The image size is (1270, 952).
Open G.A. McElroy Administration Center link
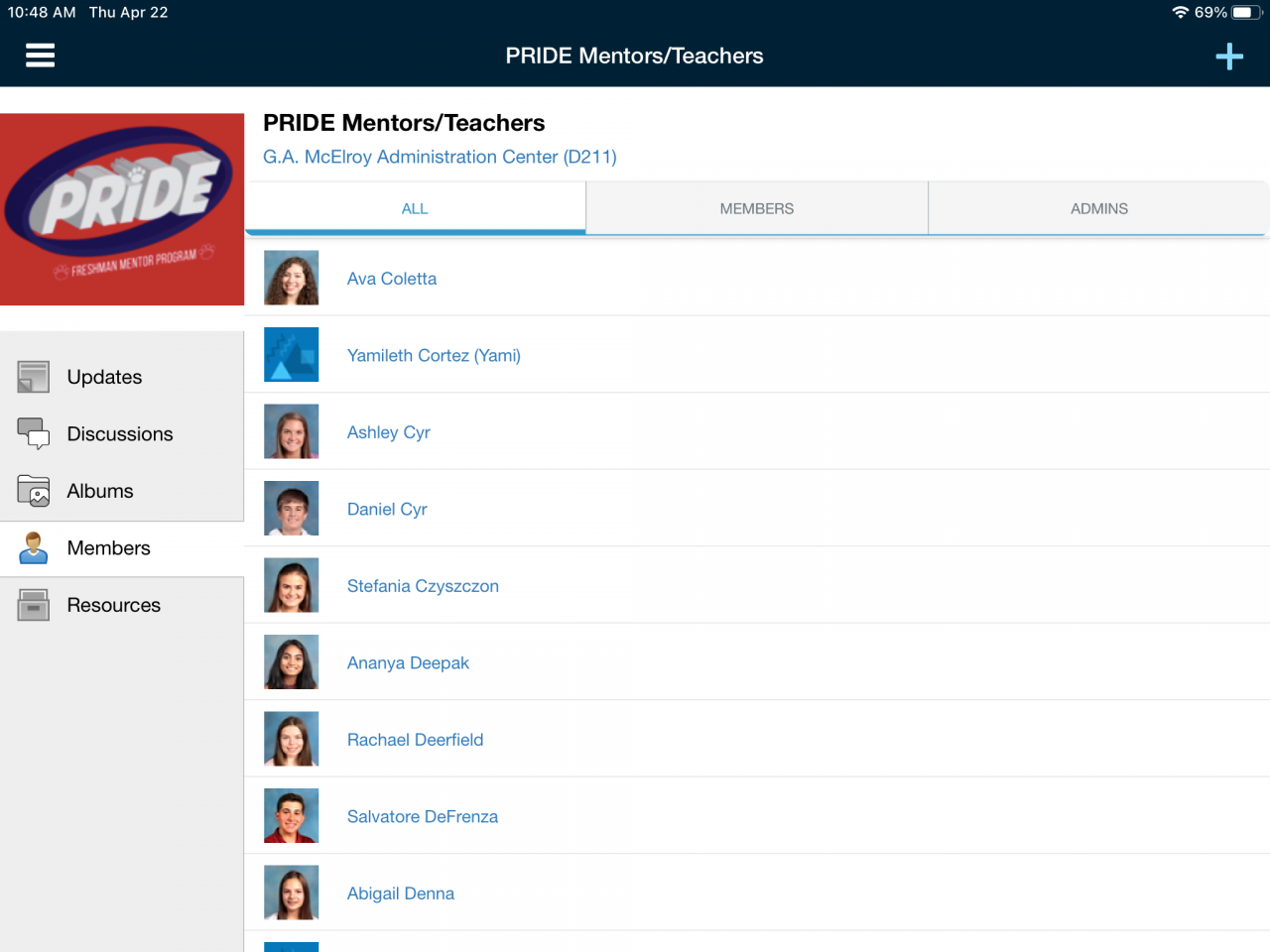pos(440,157)
